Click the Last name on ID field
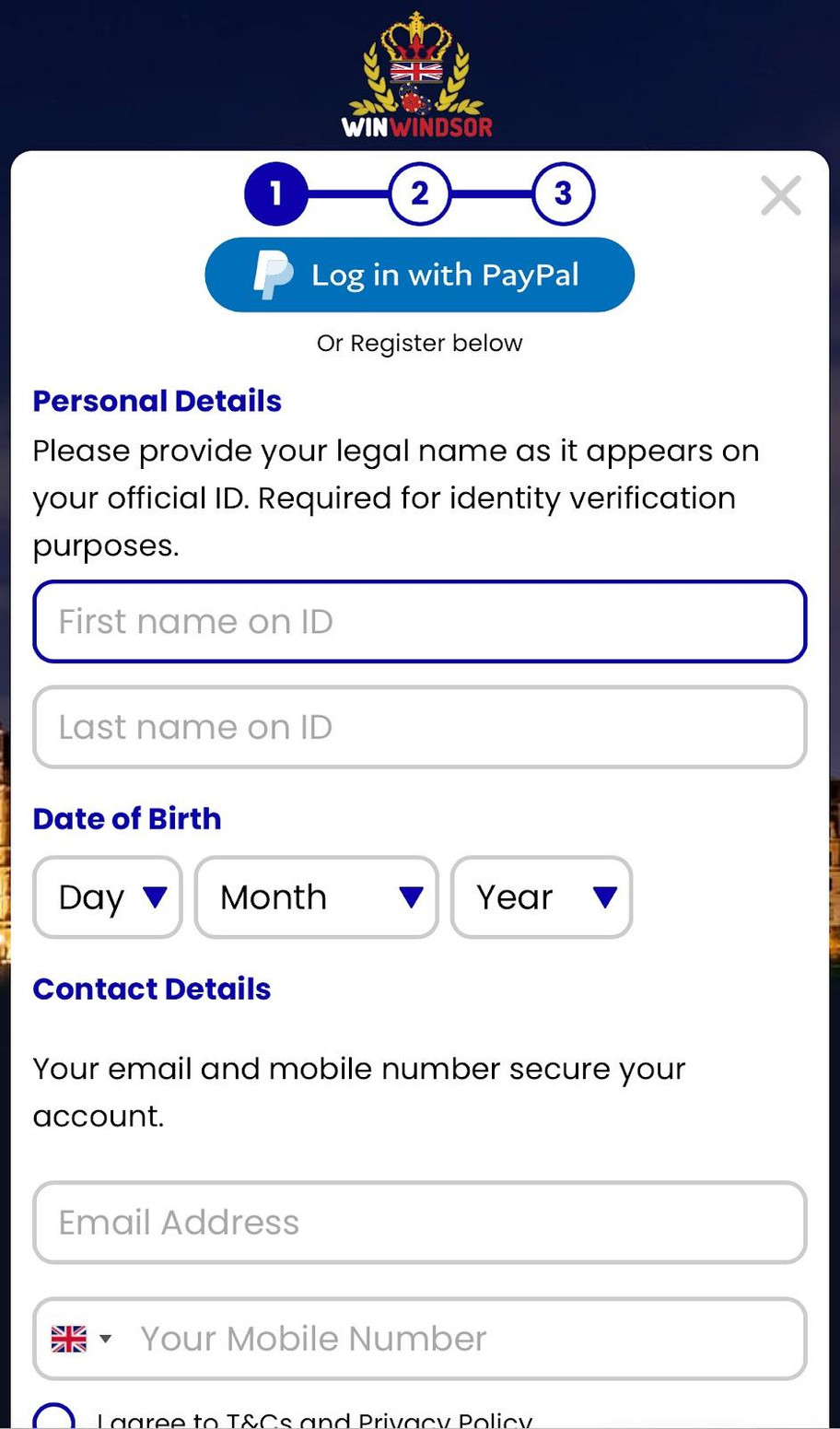The height and width of the screenshot is (1429, 840). pyautogui.click(x=419, y=727)
